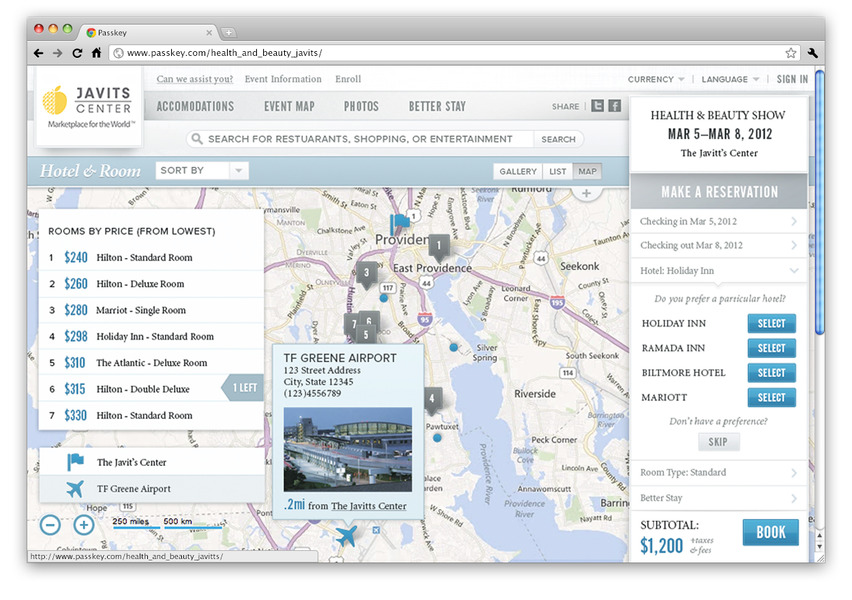
Task: Click the airplane marker on the map
Action: point(347,535)
